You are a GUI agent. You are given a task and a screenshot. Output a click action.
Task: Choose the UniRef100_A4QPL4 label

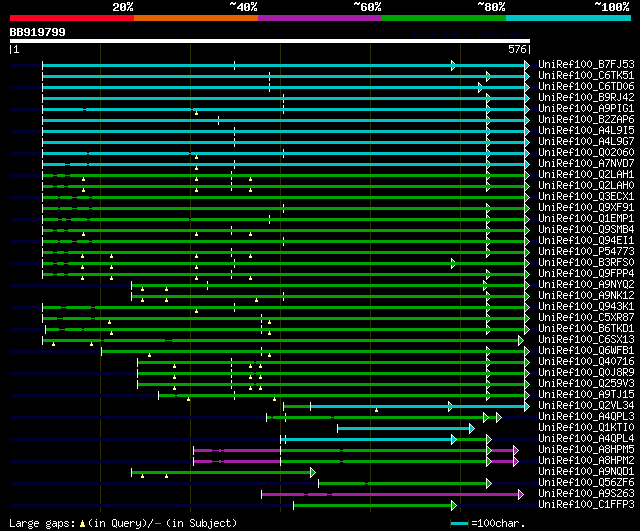coord(586,439)
